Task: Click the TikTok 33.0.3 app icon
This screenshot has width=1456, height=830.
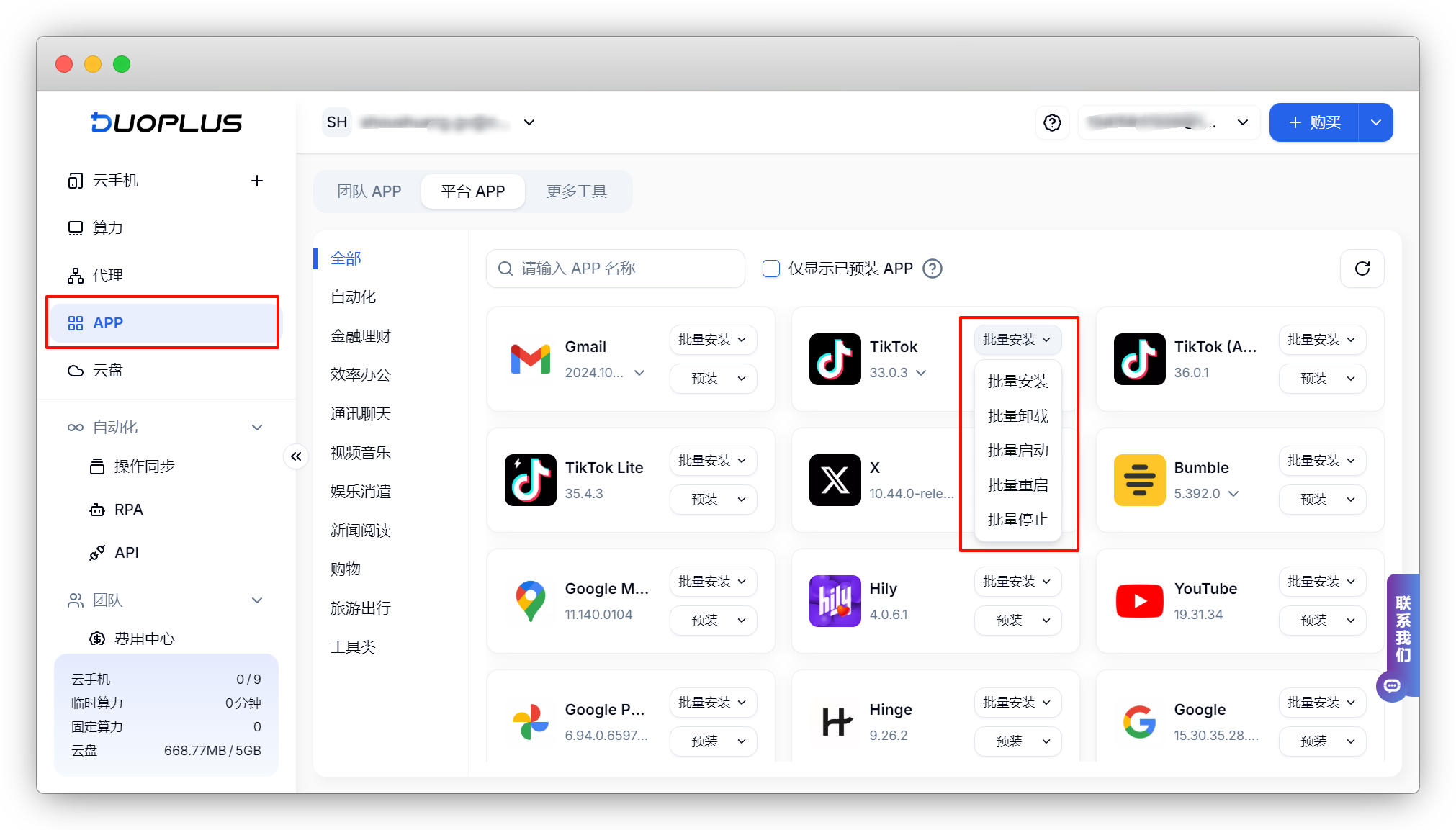Action: 835,359
